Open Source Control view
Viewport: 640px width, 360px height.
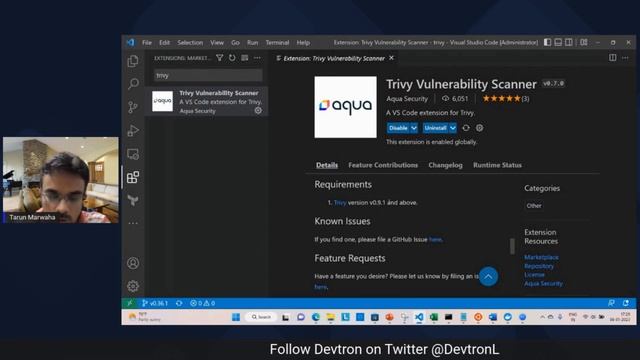(133, 107)
